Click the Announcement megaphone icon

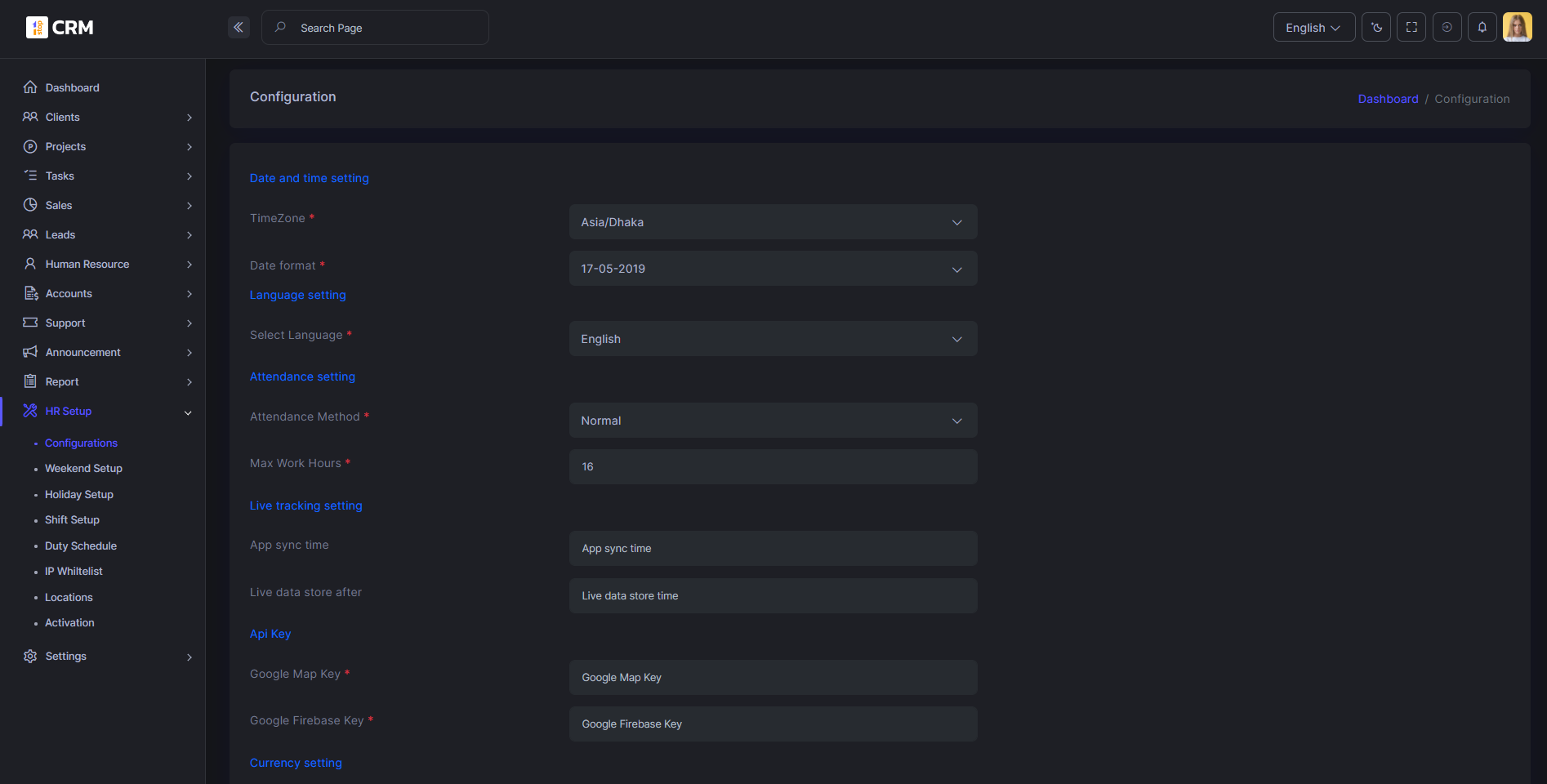(x=30, y=352)
